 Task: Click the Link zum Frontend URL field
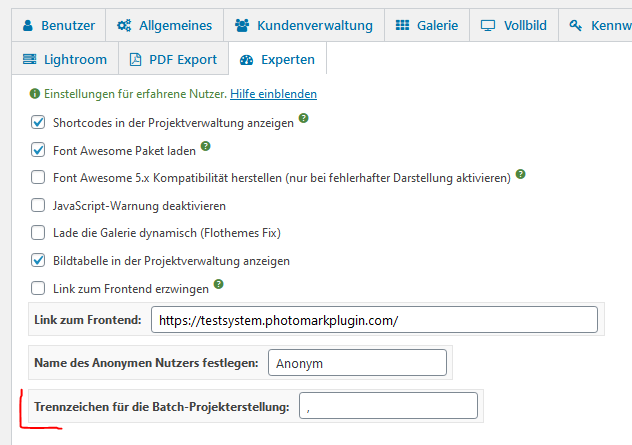374,320
